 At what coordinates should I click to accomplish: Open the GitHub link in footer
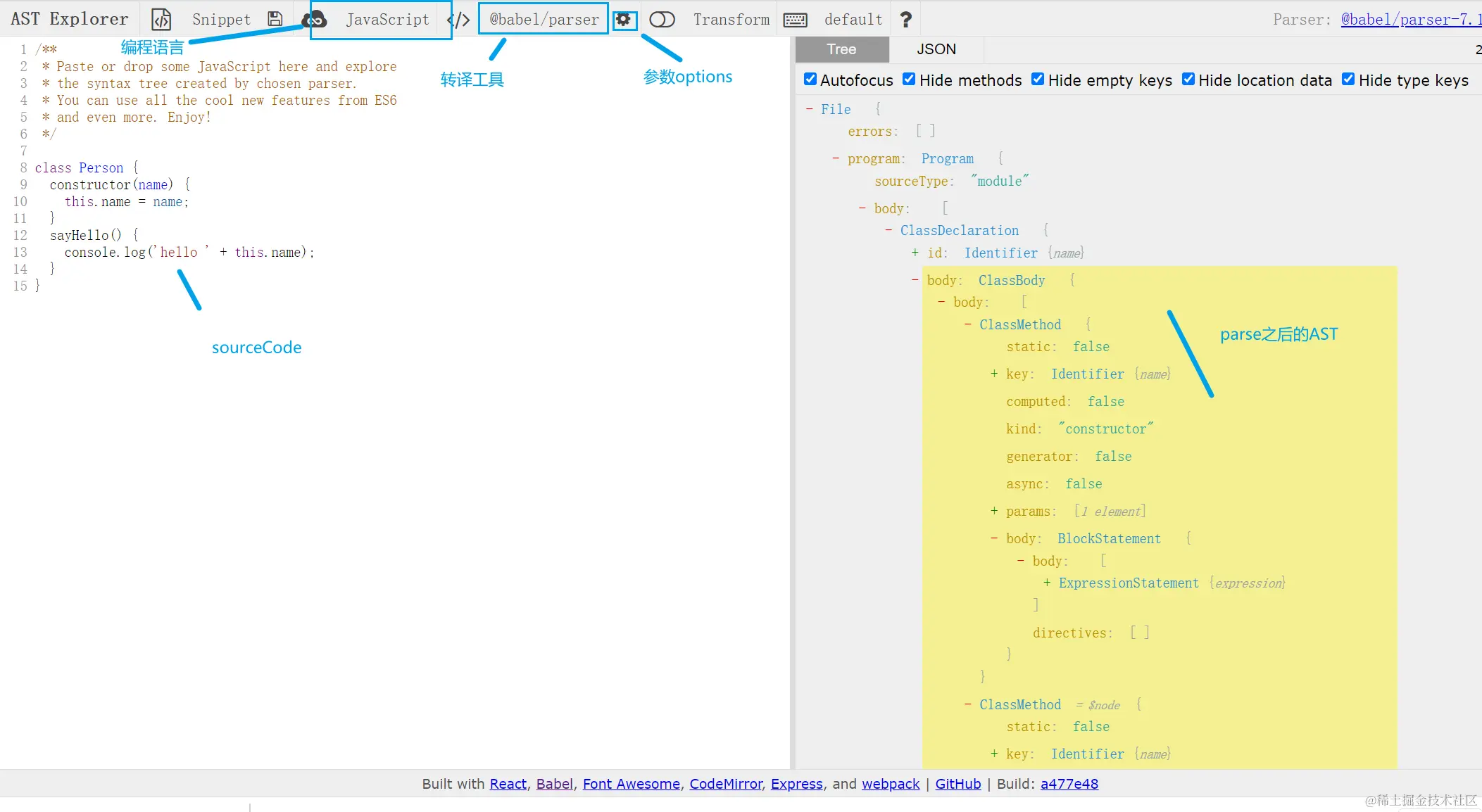(957, 784)
